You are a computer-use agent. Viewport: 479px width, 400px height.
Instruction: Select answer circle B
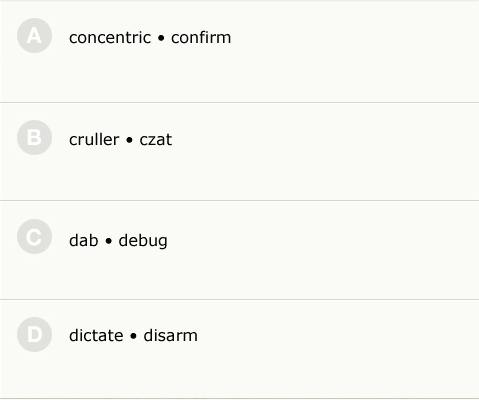click(34, 137)
